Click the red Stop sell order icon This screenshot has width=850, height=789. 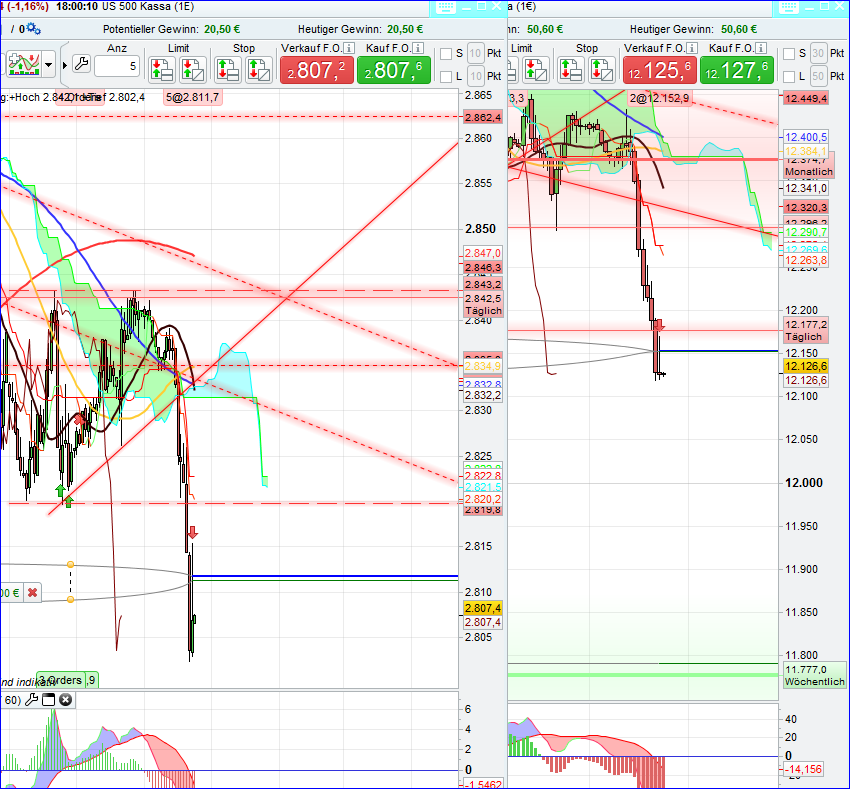coord(257,69)
